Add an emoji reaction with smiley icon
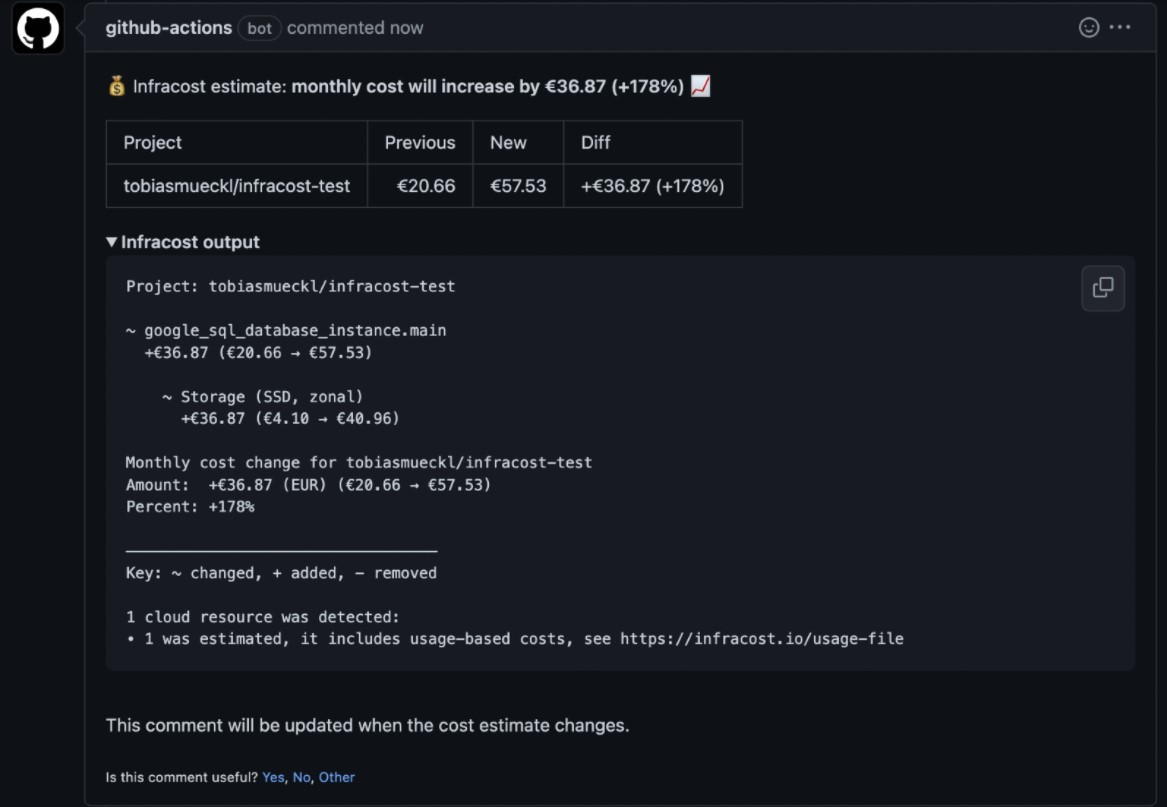The width and height of the screenshot is (1167, 807). coord(1089,28)
